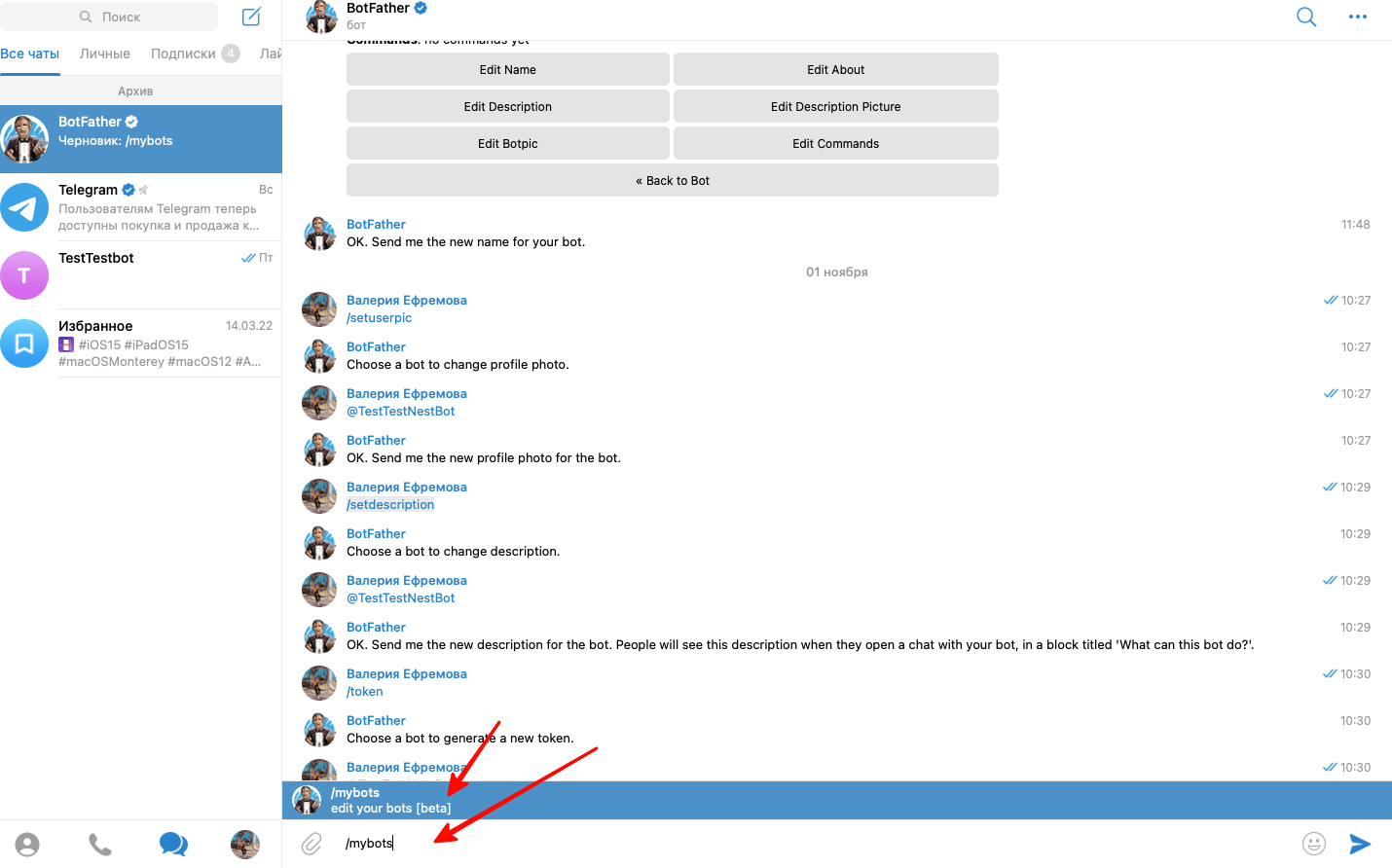Click the compose new message icon
This screenshot has height=868, width=1392.
tap(251, 17)
